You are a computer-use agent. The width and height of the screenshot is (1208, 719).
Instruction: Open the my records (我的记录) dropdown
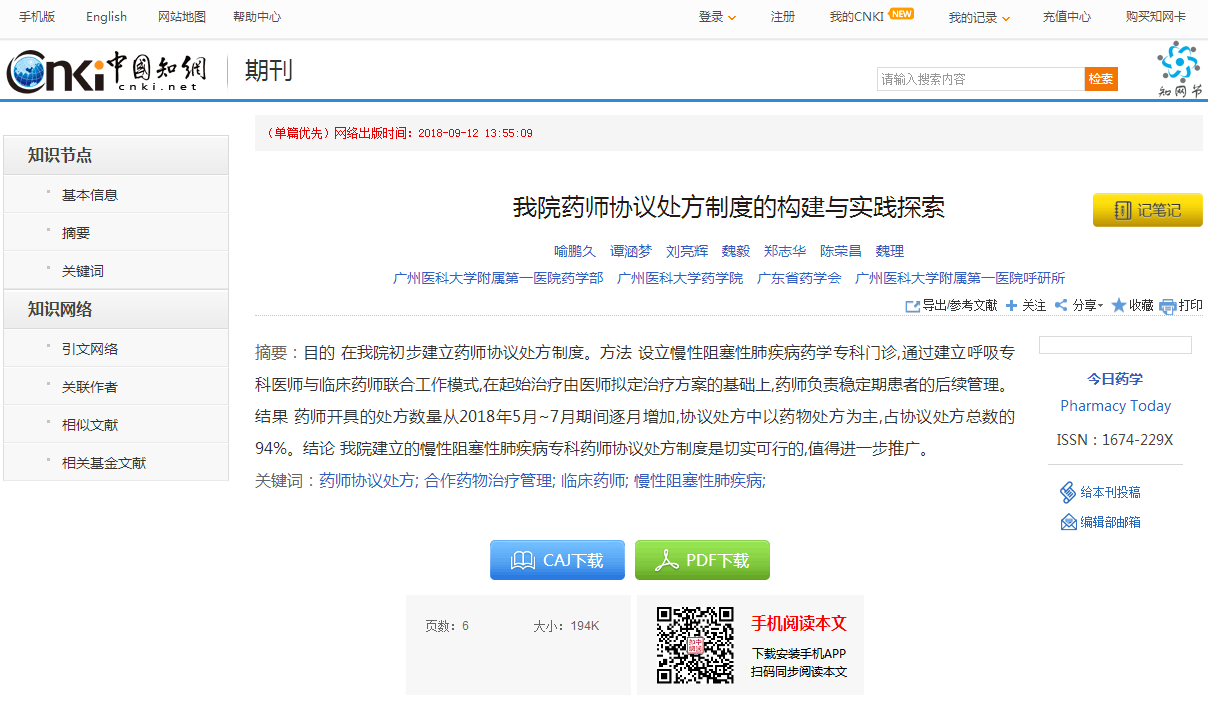979,17
